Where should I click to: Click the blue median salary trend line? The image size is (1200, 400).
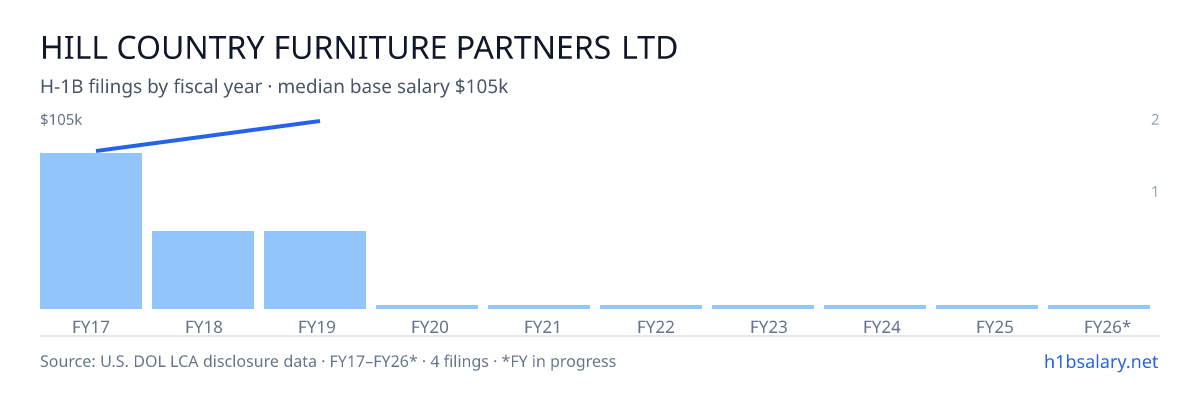(x=208, y=136)
